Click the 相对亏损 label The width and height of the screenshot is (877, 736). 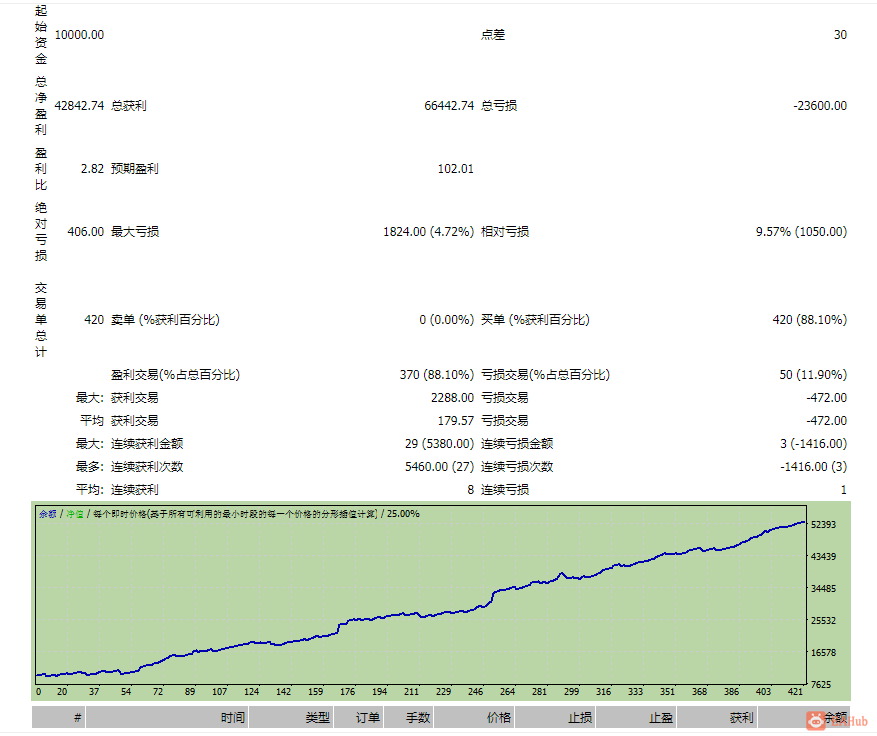(x=505, y=232)
